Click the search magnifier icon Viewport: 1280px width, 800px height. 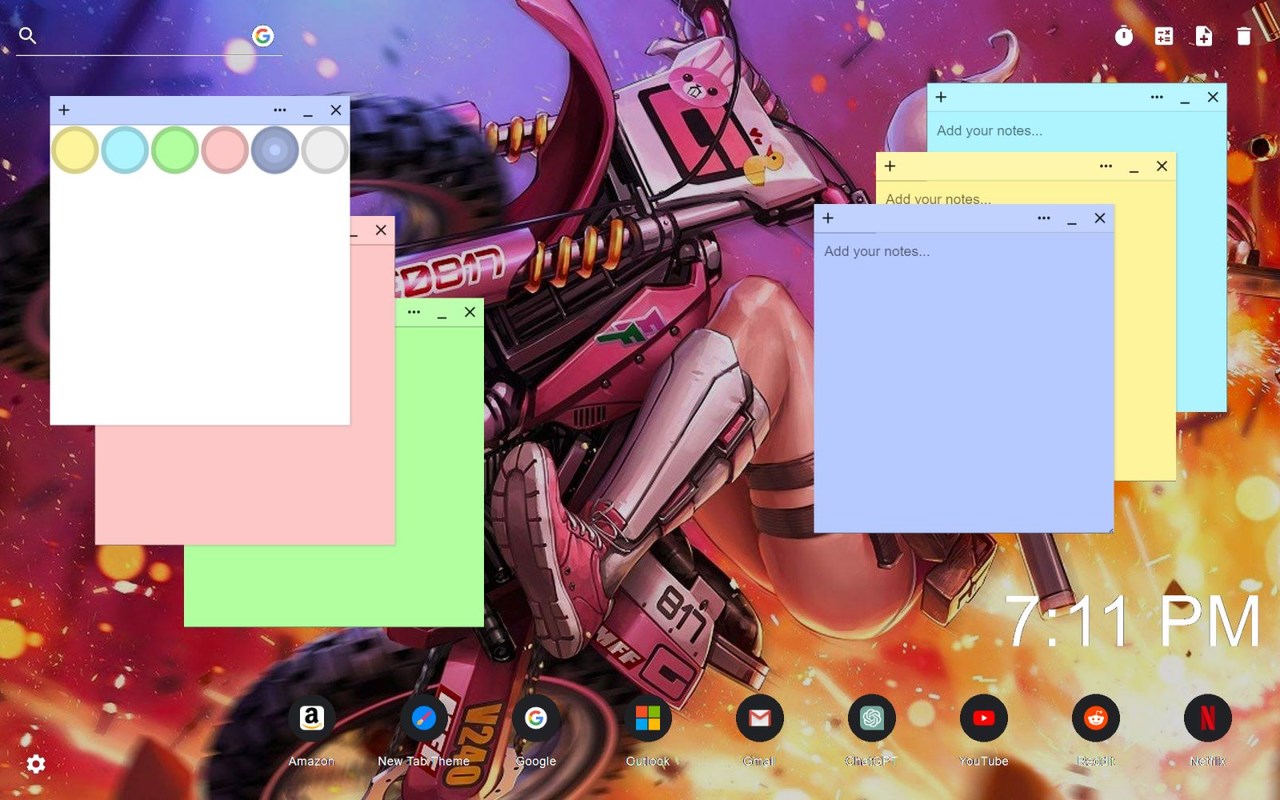28,36
